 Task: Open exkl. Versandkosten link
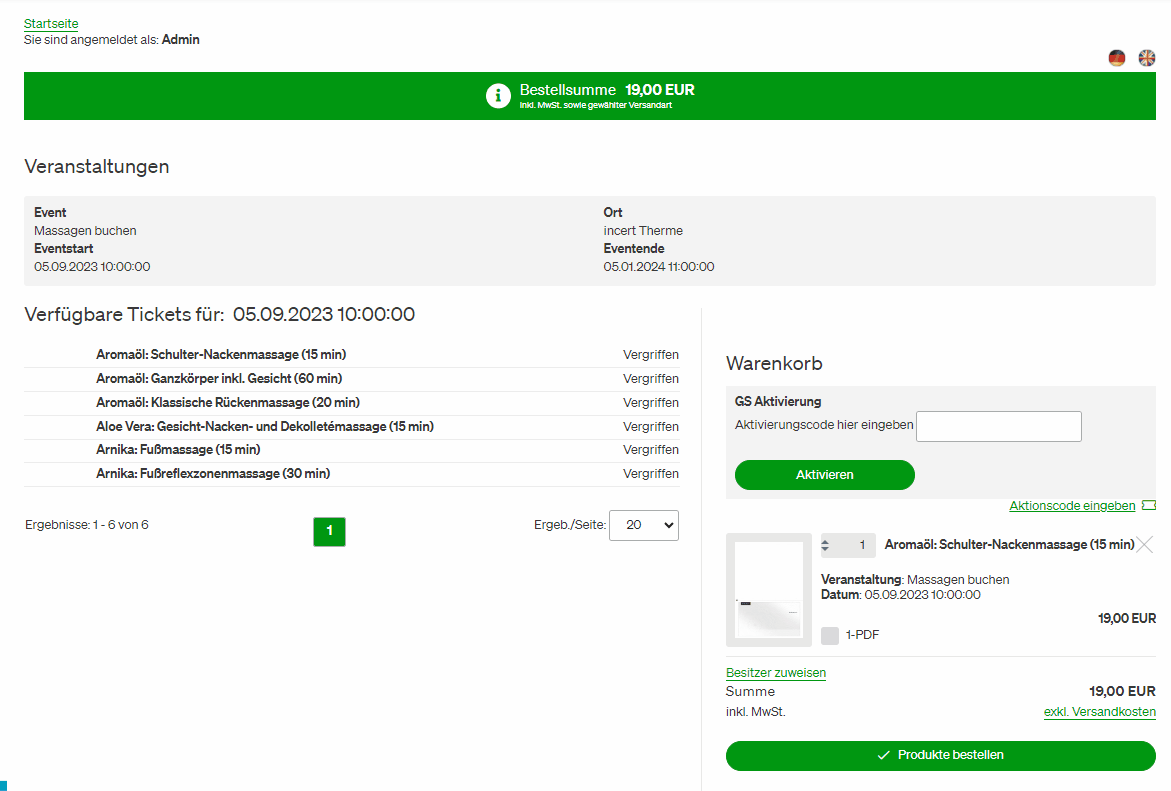(x=1099, y=712)
